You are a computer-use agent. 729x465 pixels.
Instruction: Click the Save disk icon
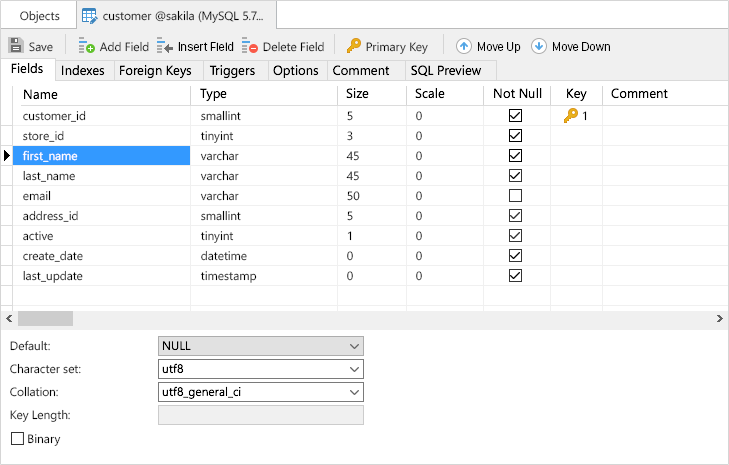pyautogui.click(x=16, y=46)
